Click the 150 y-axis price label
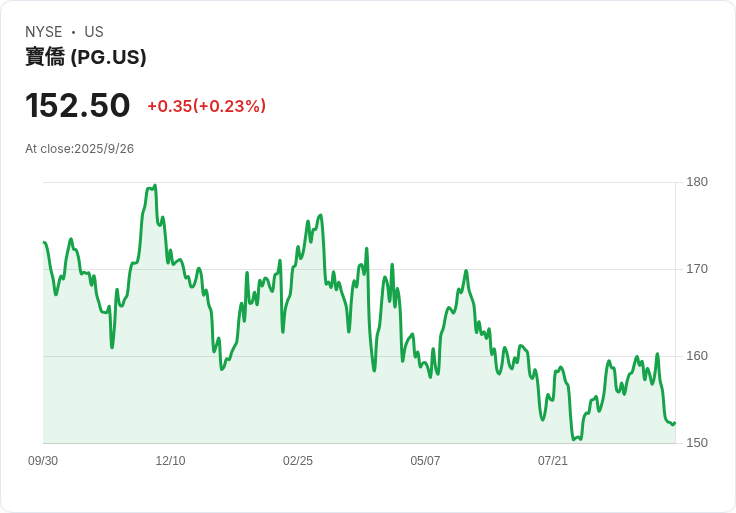 tap(697, 443)
